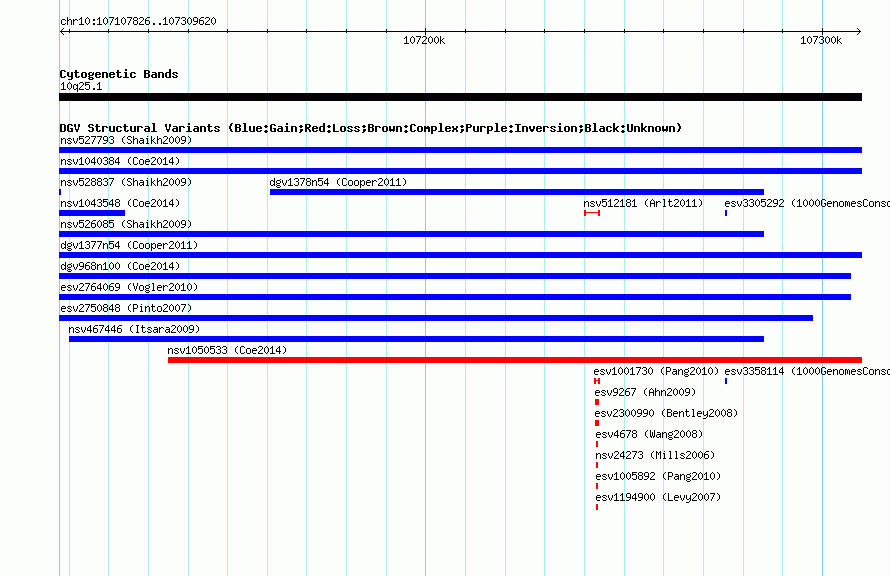Select the red esv9267 loss marker

click(x=597, y=402)
